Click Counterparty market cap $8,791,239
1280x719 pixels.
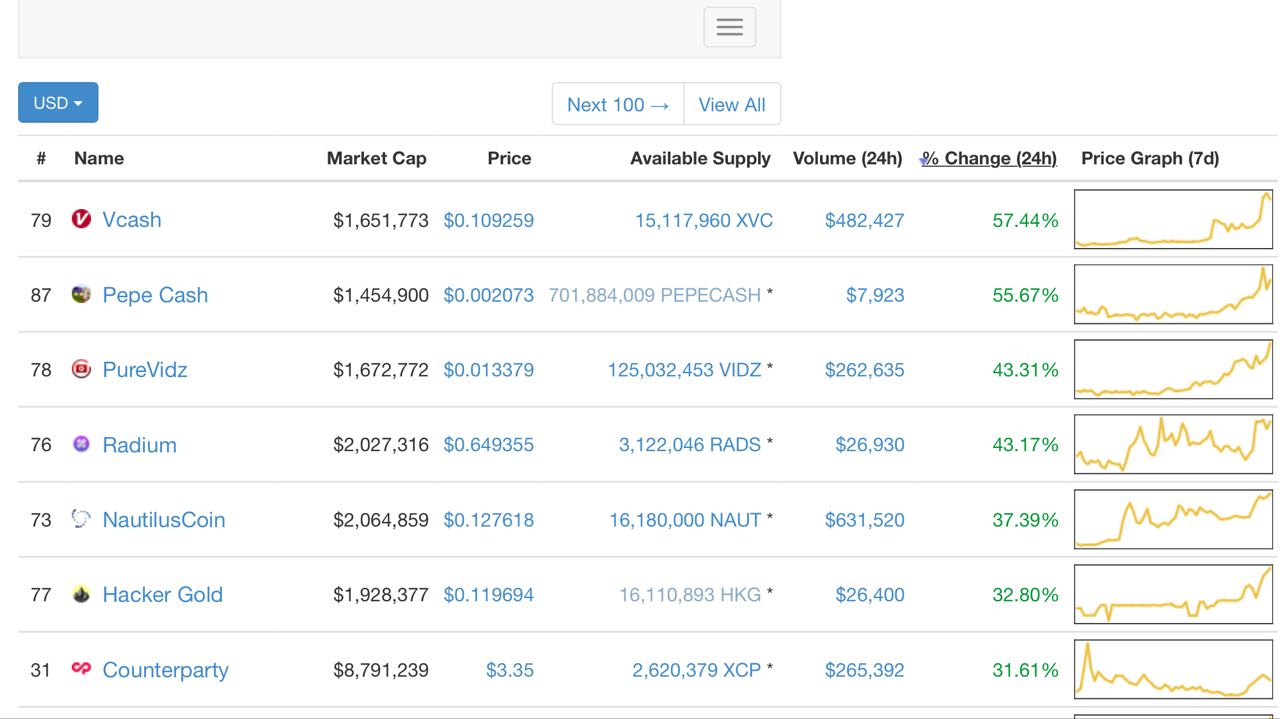click(381, 670)
